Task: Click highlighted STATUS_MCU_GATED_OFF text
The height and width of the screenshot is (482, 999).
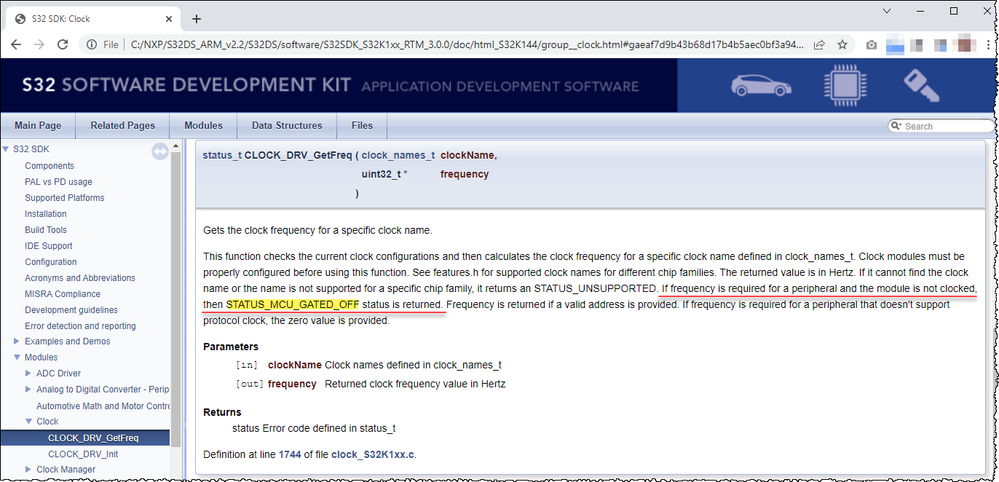Action: pyautogui.click(x=292, y=304)
